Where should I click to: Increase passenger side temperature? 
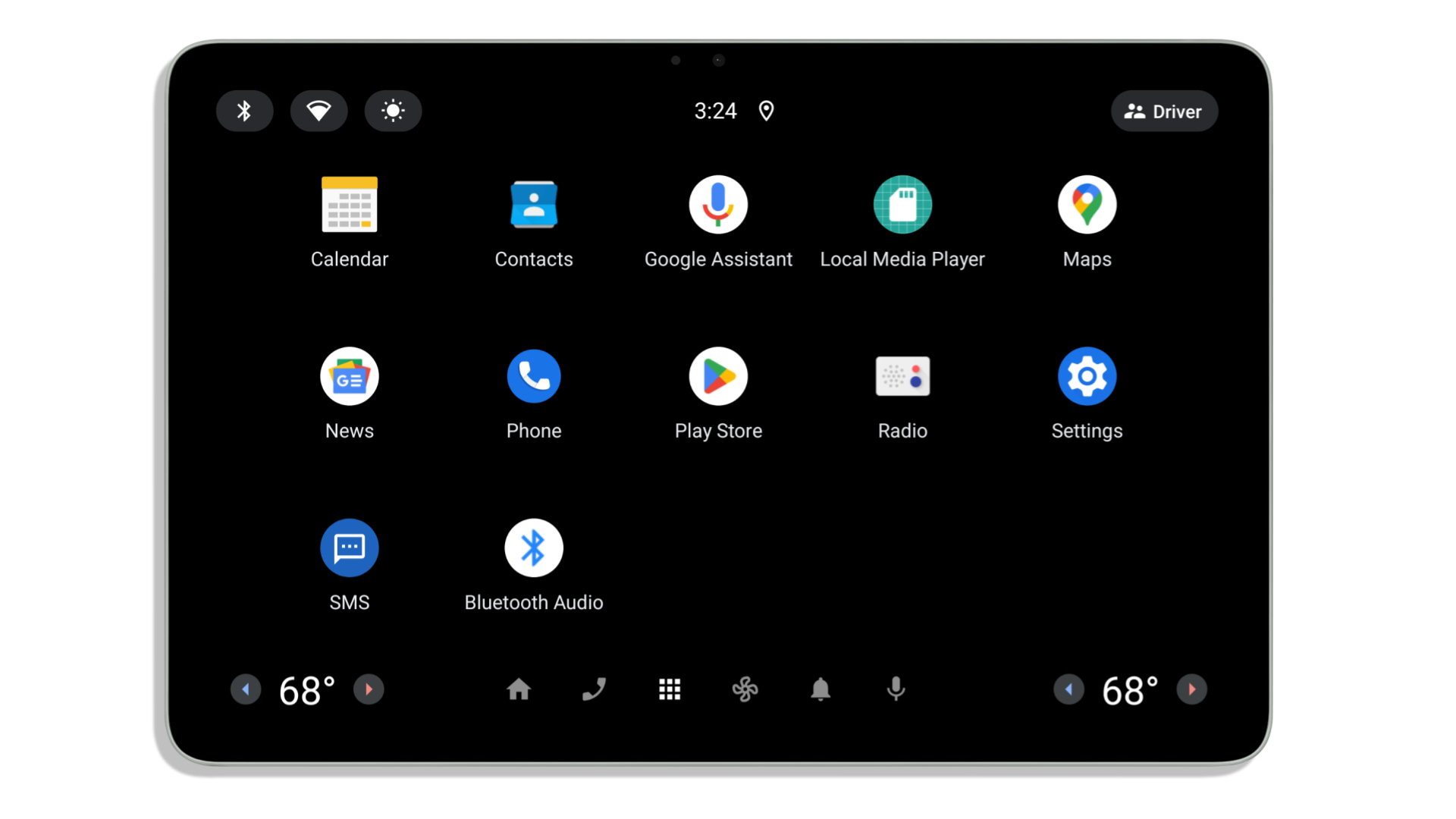[x=1193, y=689]
